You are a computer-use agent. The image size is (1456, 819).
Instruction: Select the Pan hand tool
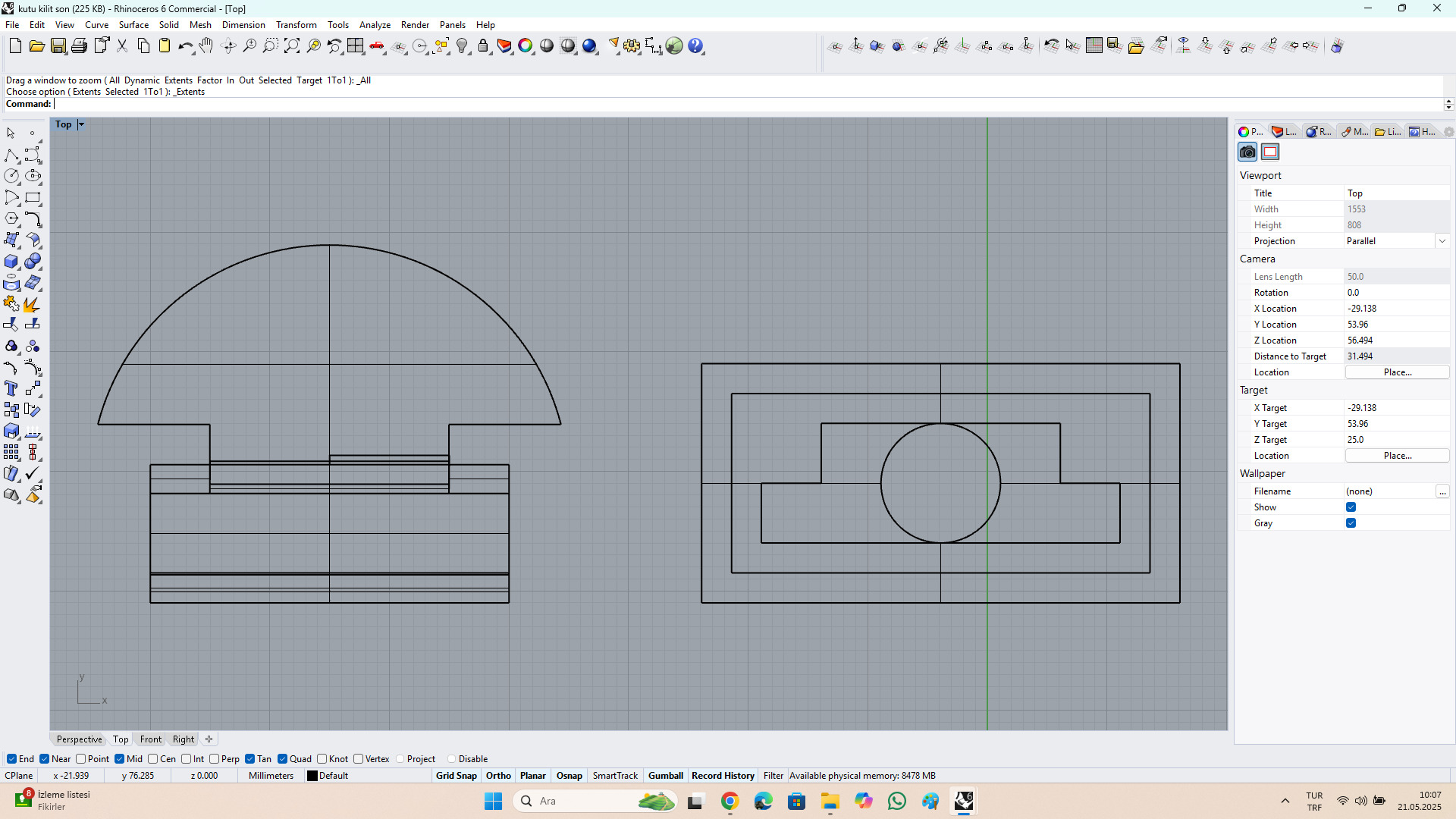[206, 46]
